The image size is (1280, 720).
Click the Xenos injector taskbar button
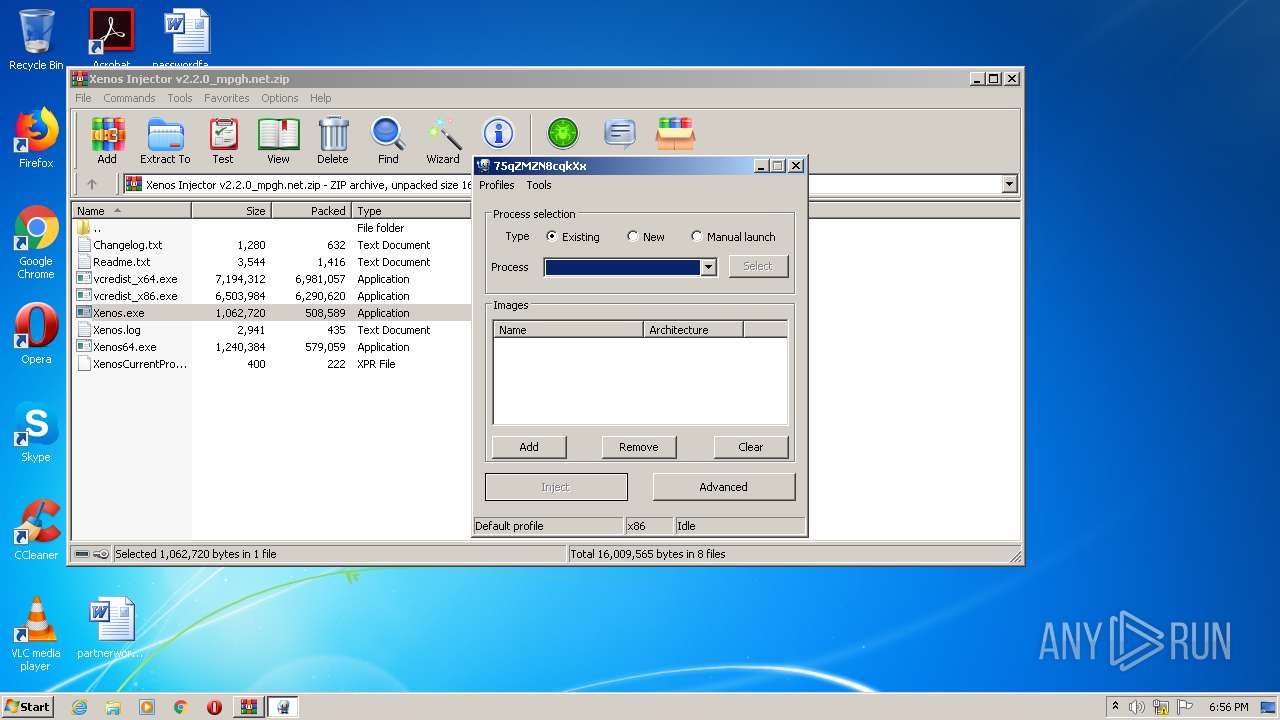[283, 707]
